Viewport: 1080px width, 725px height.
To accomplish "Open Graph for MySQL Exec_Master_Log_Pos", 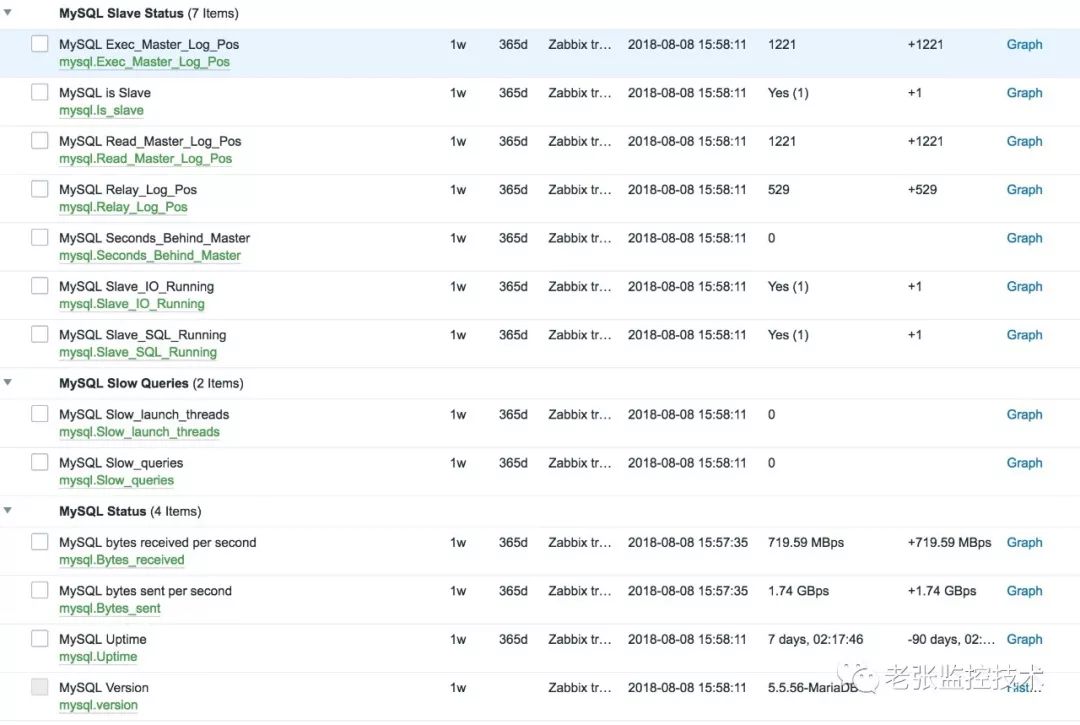I will tap(1024, 44).
